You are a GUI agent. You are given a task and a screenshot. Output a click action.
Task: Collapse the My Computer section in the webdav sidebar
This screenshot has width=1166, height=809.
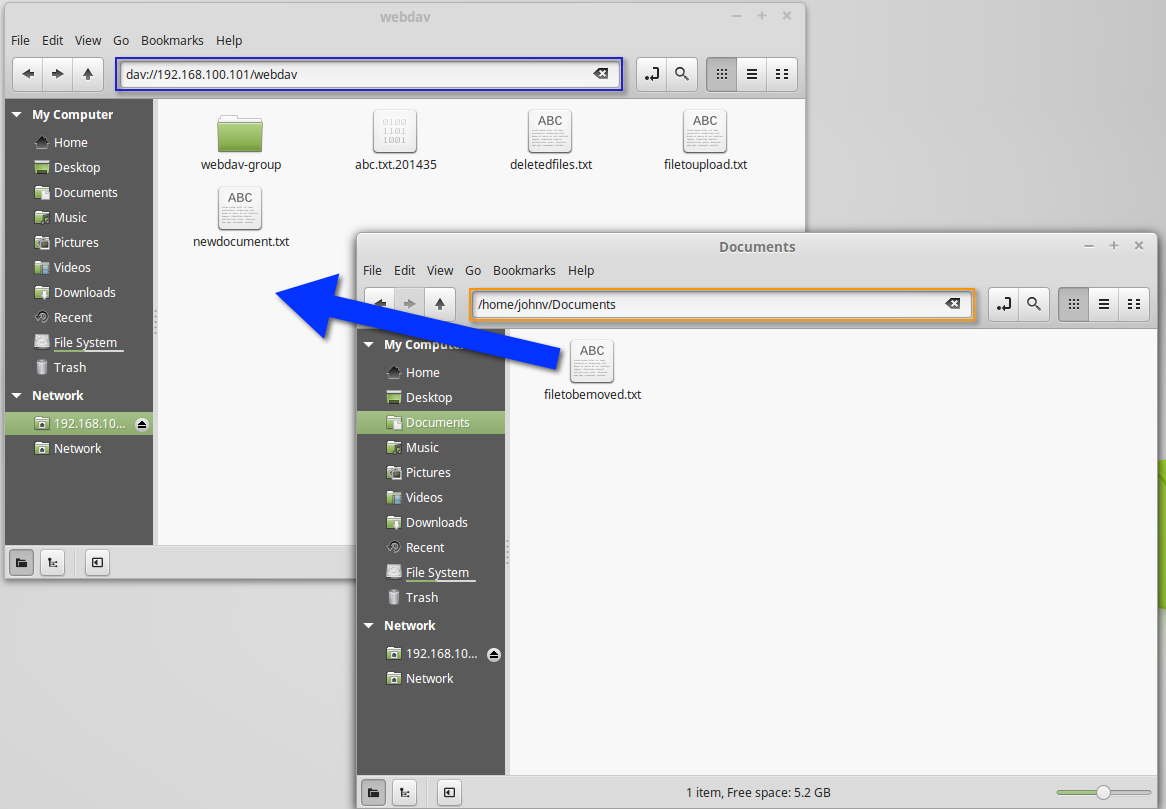pyautogui.click(x=16, y=114)
